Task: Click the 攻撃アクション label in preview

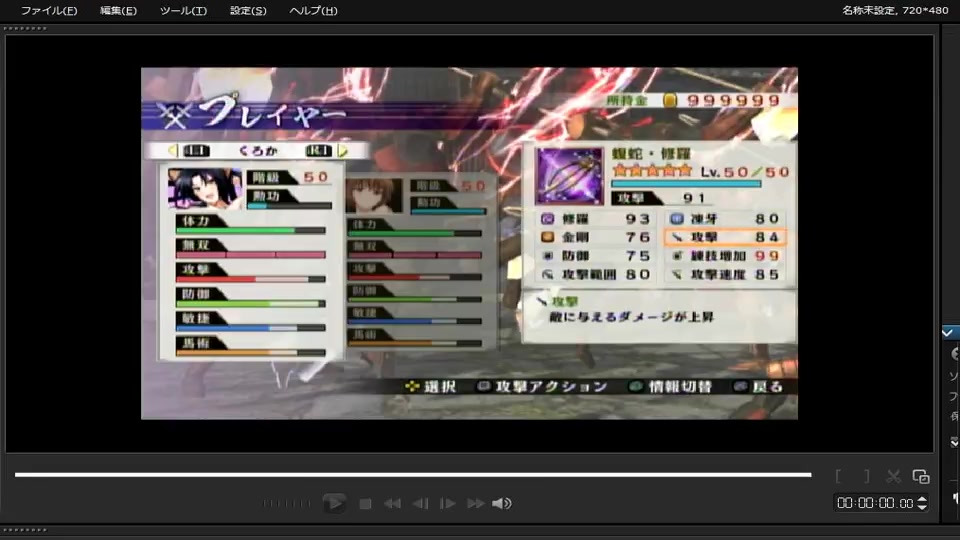Action: [x=551, y=387]
